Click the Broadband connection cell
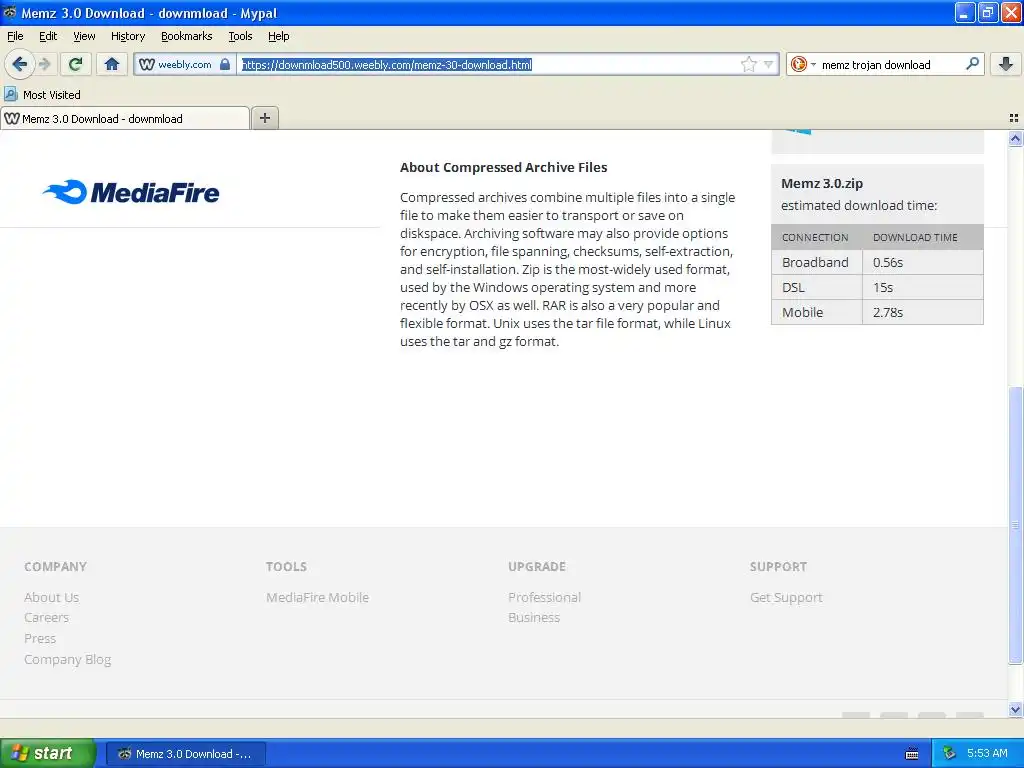Screen dimensions: 1024x768 pyautogui.click(x=816, y=262)
